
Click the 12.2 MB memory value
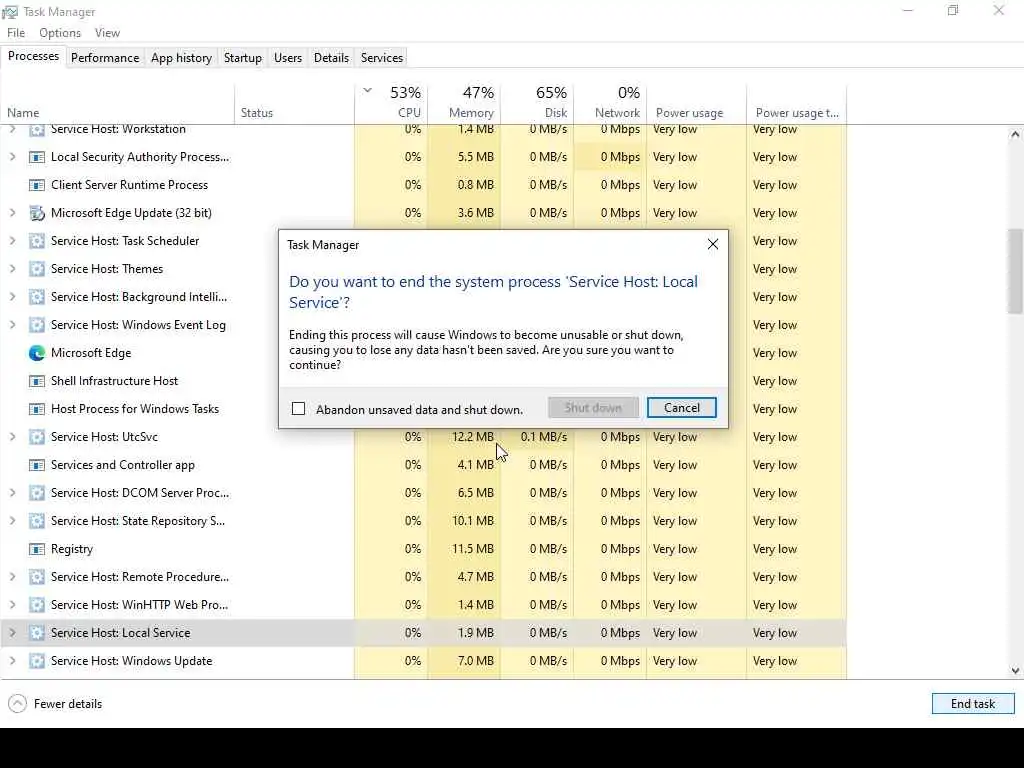tap(473, 437)
